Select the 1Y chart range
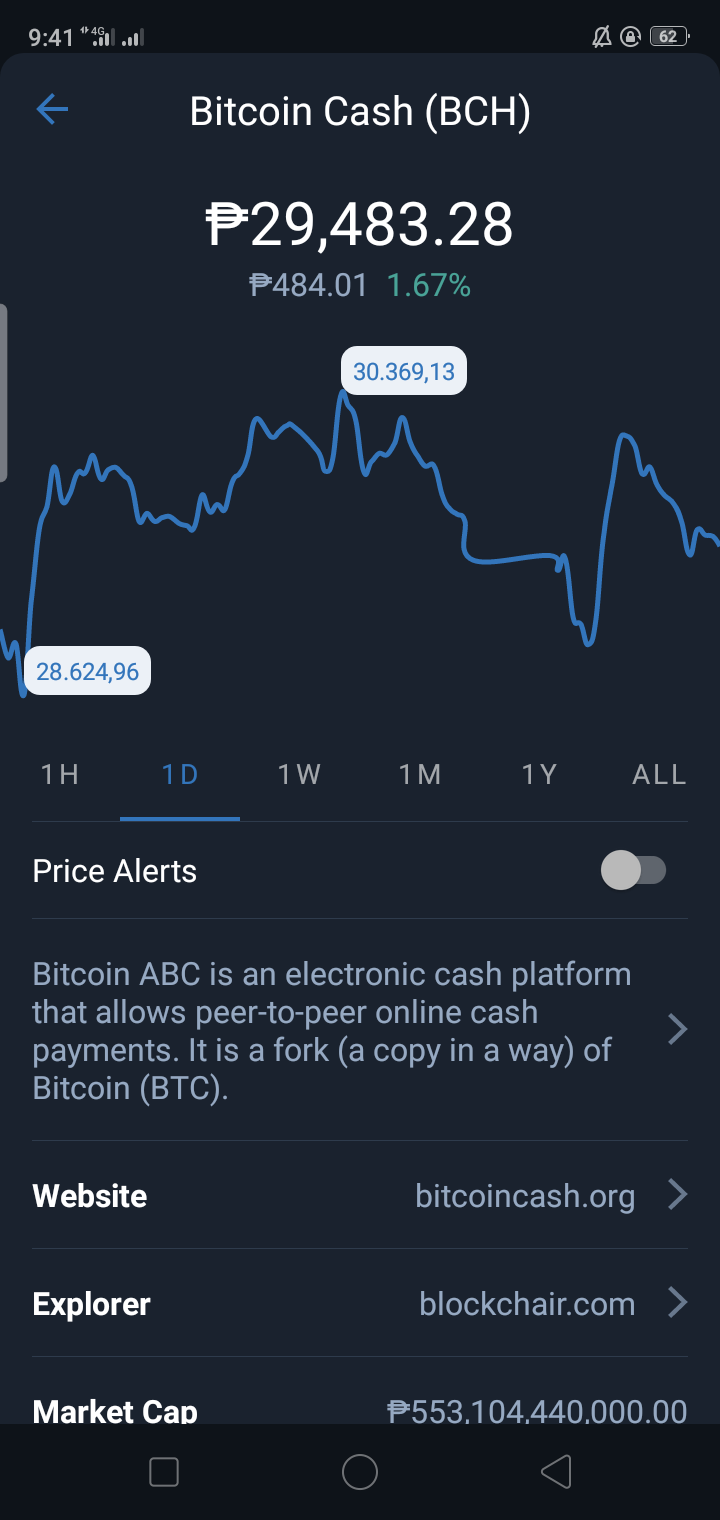This screenshot has width=720, height=1520. pos(540,775)
